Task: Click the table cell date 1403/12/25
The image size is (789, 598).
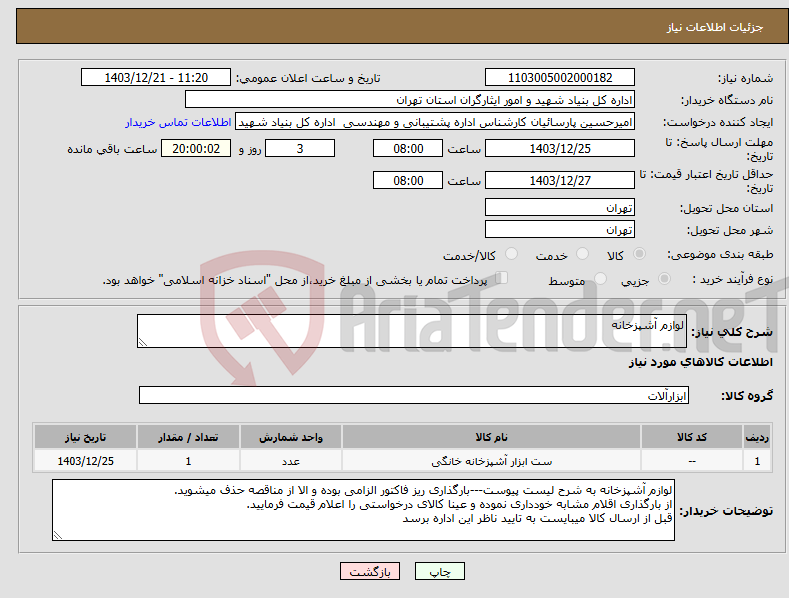Action: coord(86,461)
